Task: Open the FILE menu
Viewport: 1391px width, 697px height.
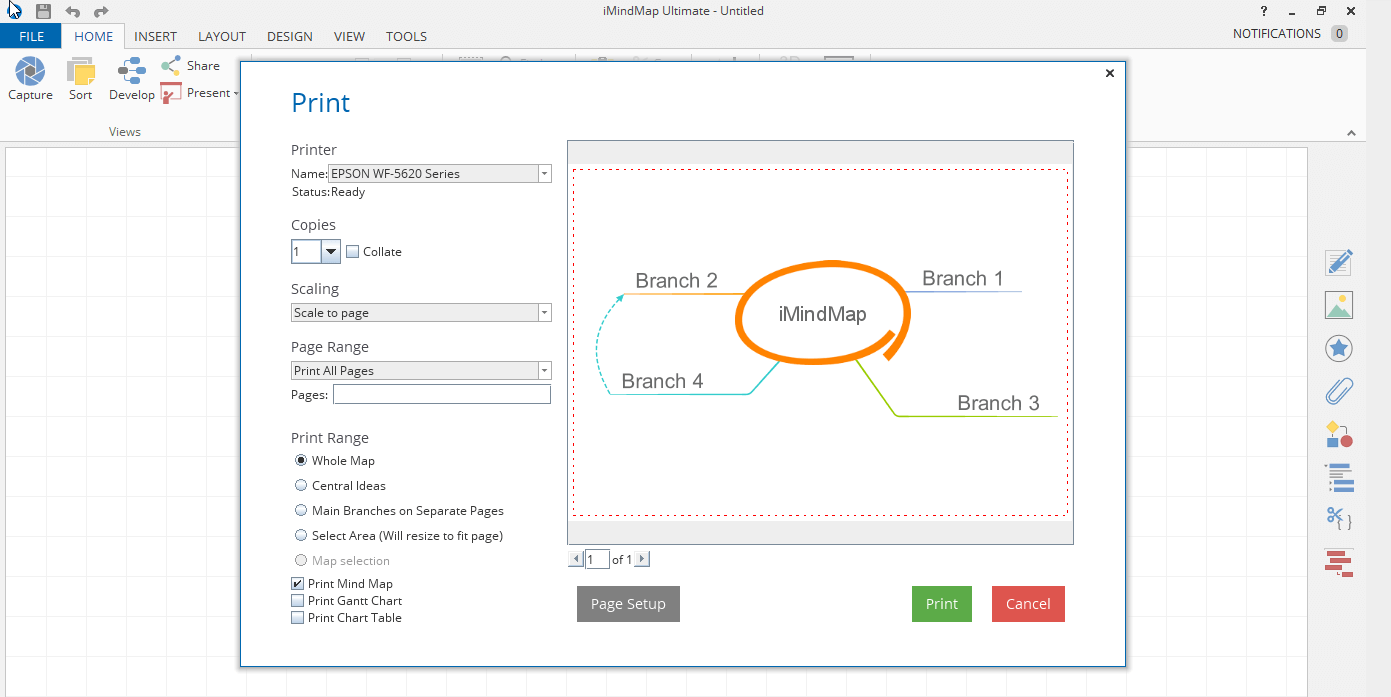Action: [31, 36]
